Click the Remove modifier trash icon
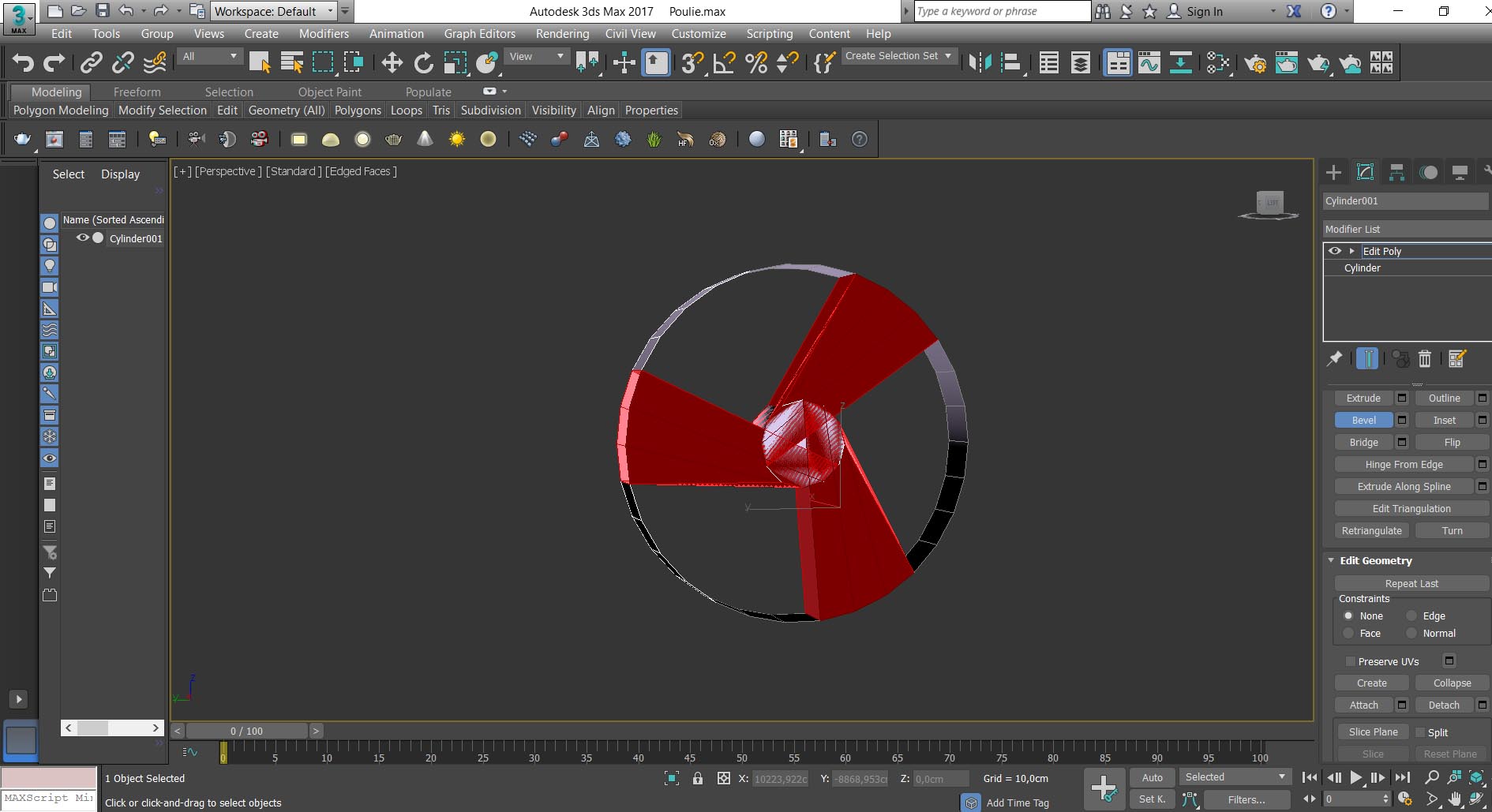Viewport: 1492px width, 812px height. tap(1425, 359)
